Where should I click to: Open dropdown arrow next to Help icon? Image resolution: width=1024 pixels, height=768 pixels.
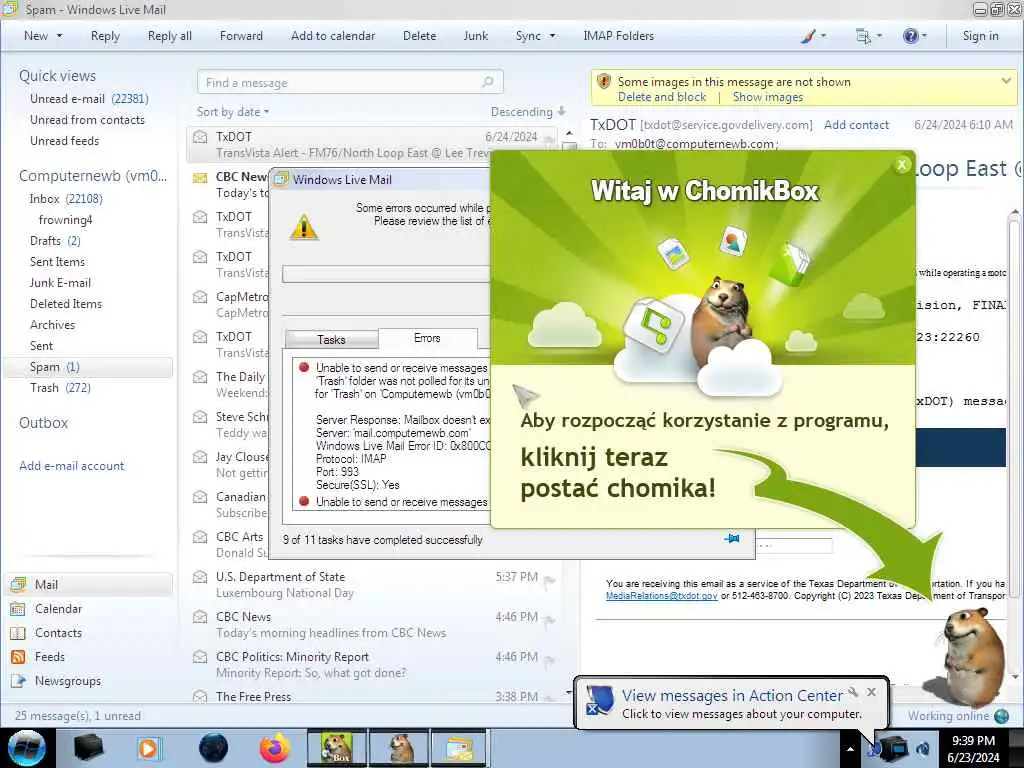click(924, 36)
